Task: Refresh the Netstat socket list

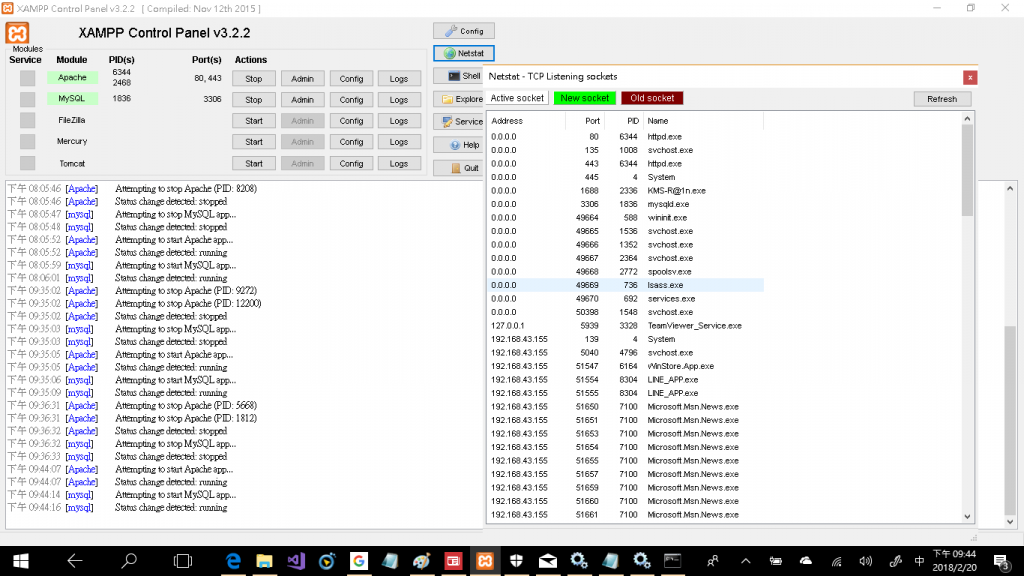Action: (942, 99)
